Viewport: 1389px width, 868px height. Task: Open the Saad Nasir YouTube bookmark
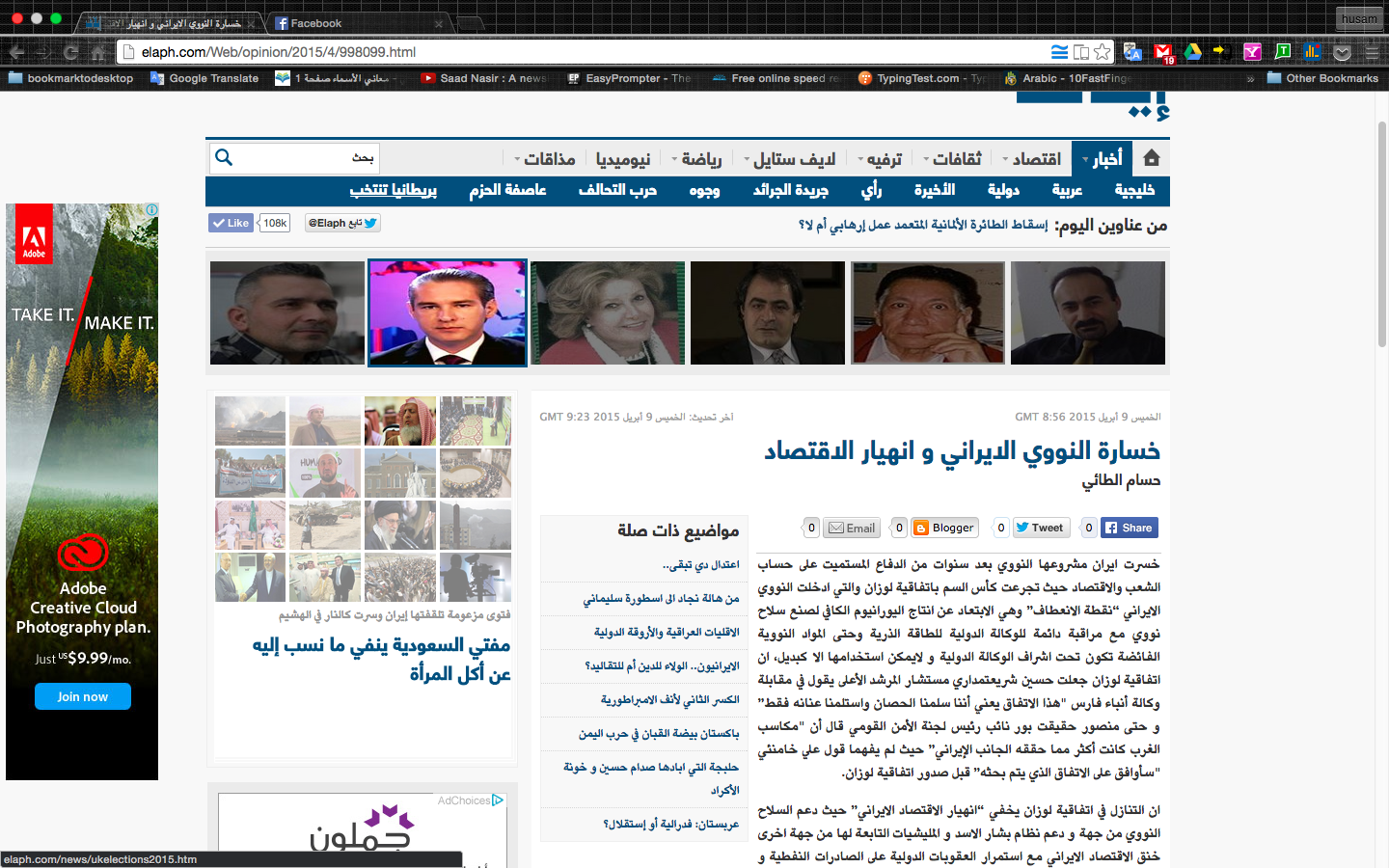pyautogui.click(x=483, y=78)
